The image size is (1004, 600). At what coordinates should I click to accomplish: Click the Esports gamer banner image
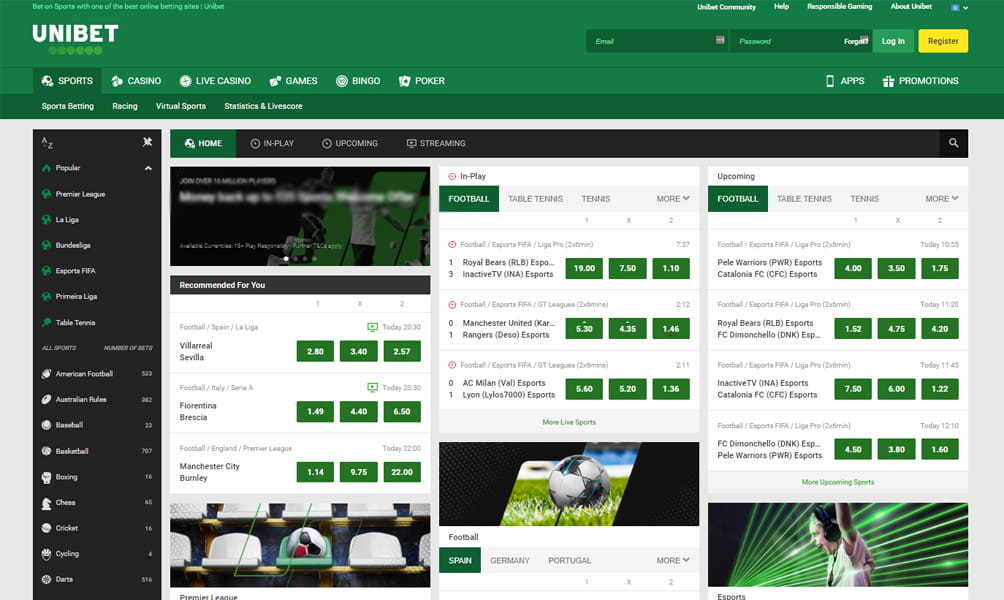pyautogui.click(x=838, y=545)
